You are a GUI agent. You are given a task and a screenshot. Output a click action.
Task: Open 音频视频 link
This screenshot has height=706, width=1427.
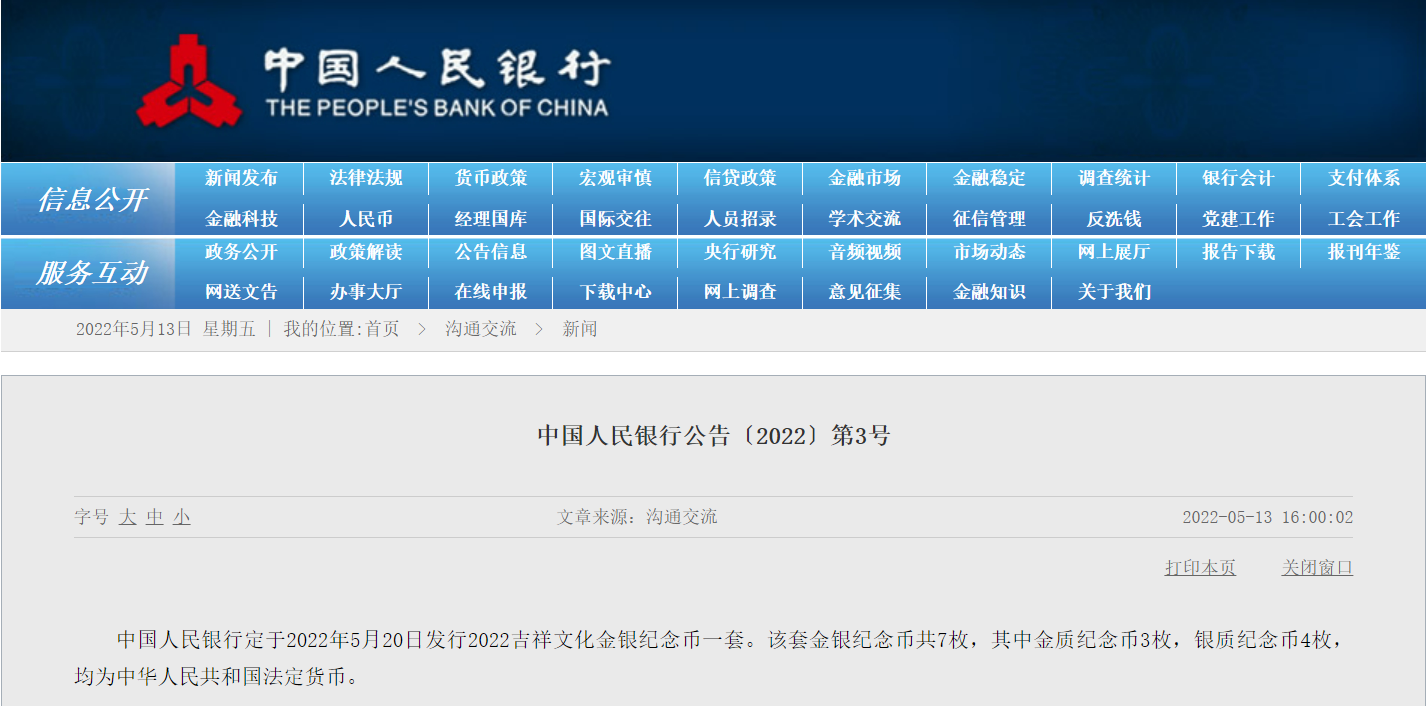point(865,252)
